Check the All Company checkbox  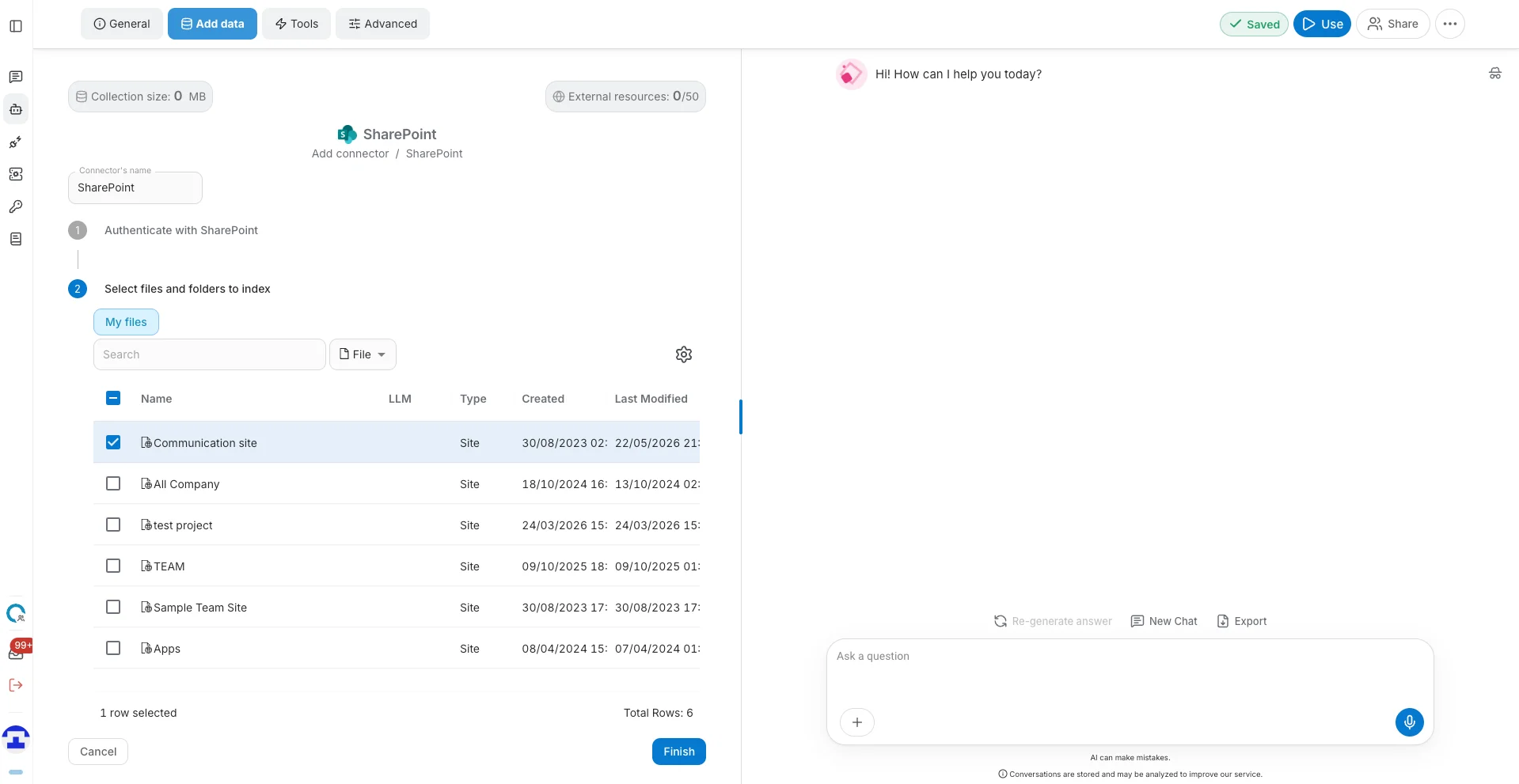point(113,483)
